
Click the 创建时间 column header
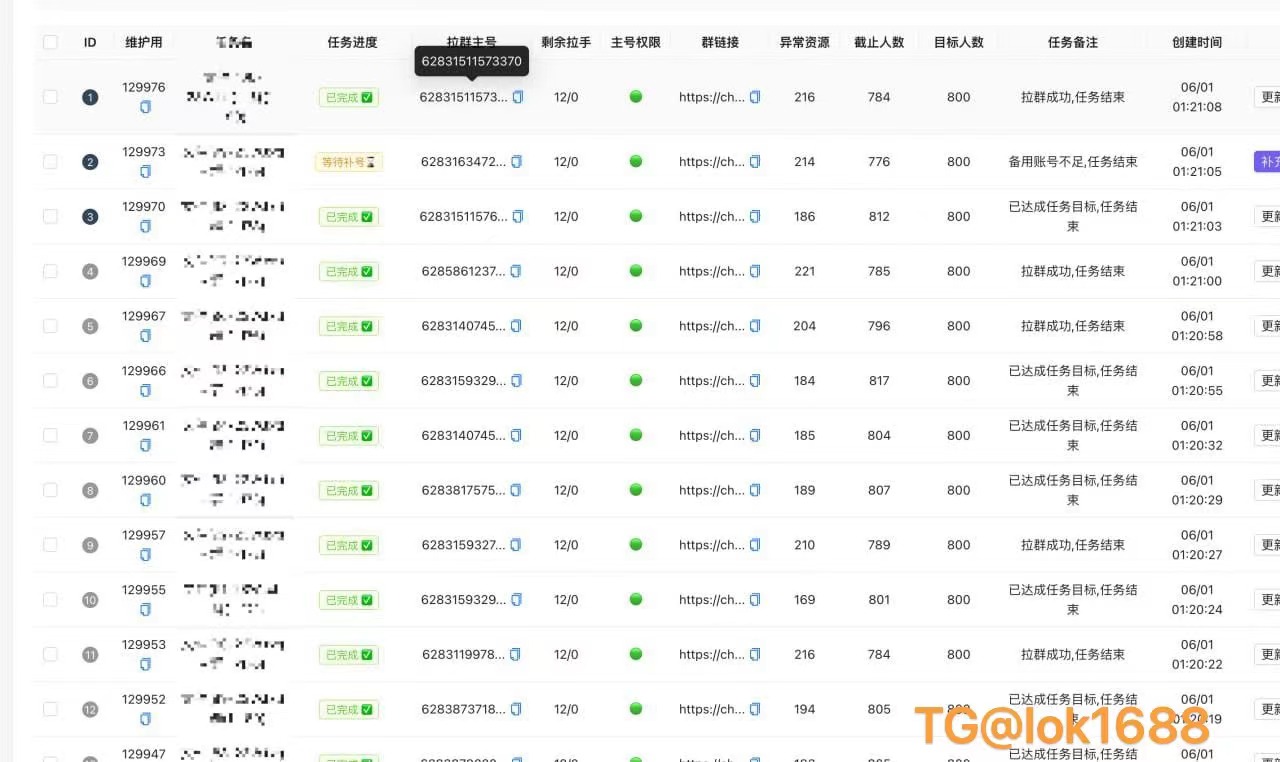click(x=1196, y=42)
